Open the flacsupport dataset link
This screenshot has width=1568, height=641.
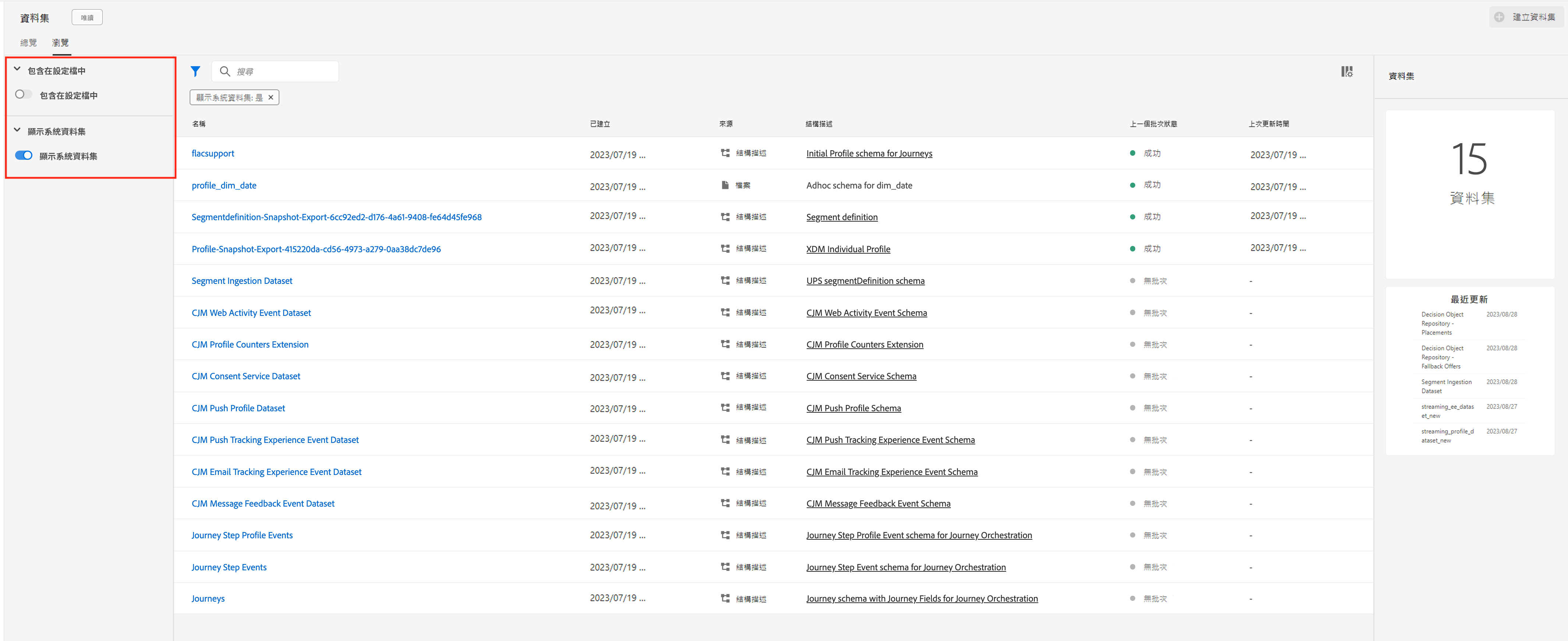pos(212,154)
